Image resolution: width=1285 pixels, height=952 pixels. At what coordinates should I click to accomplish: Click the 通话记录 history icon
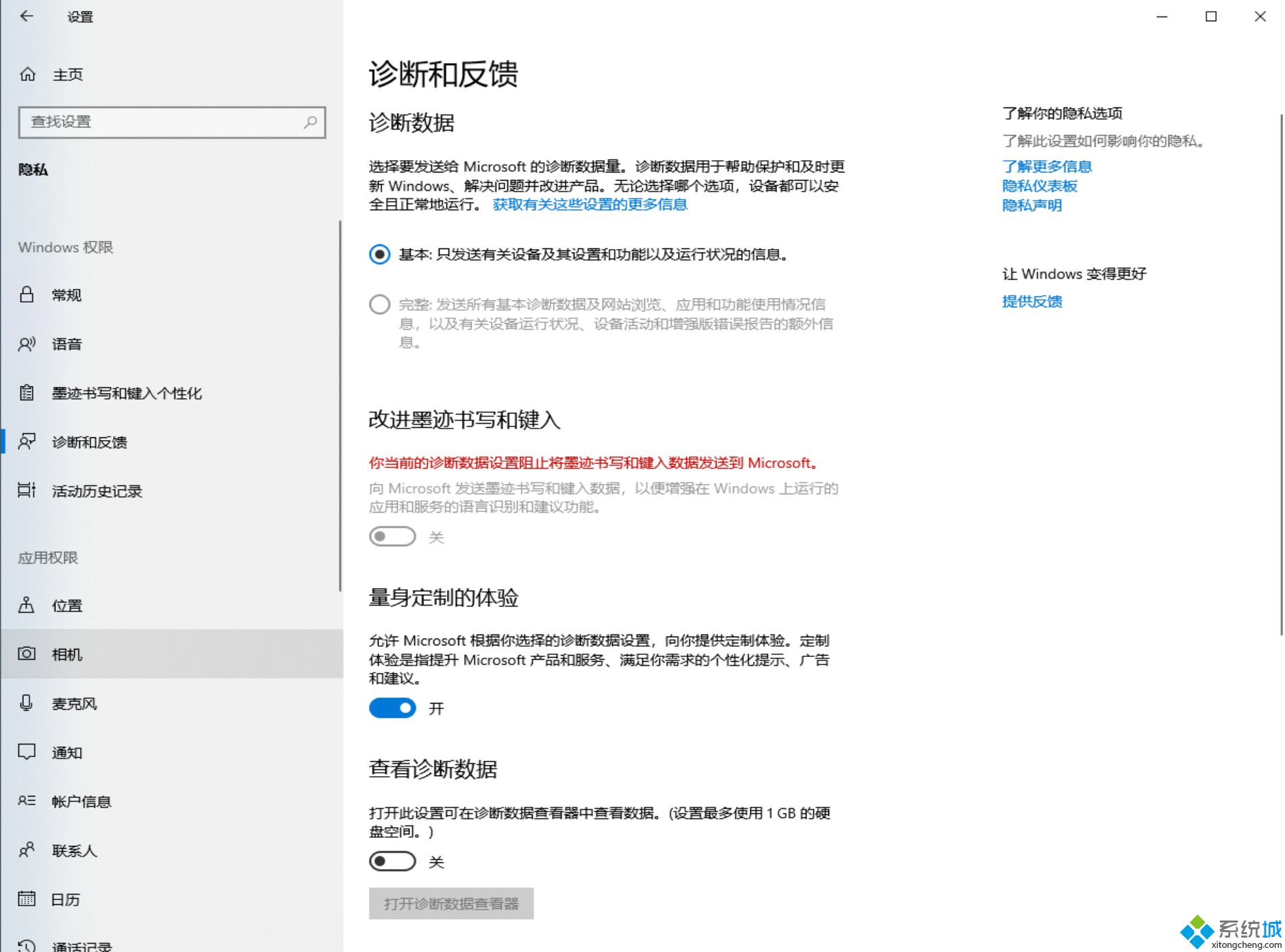pos(27,946)
